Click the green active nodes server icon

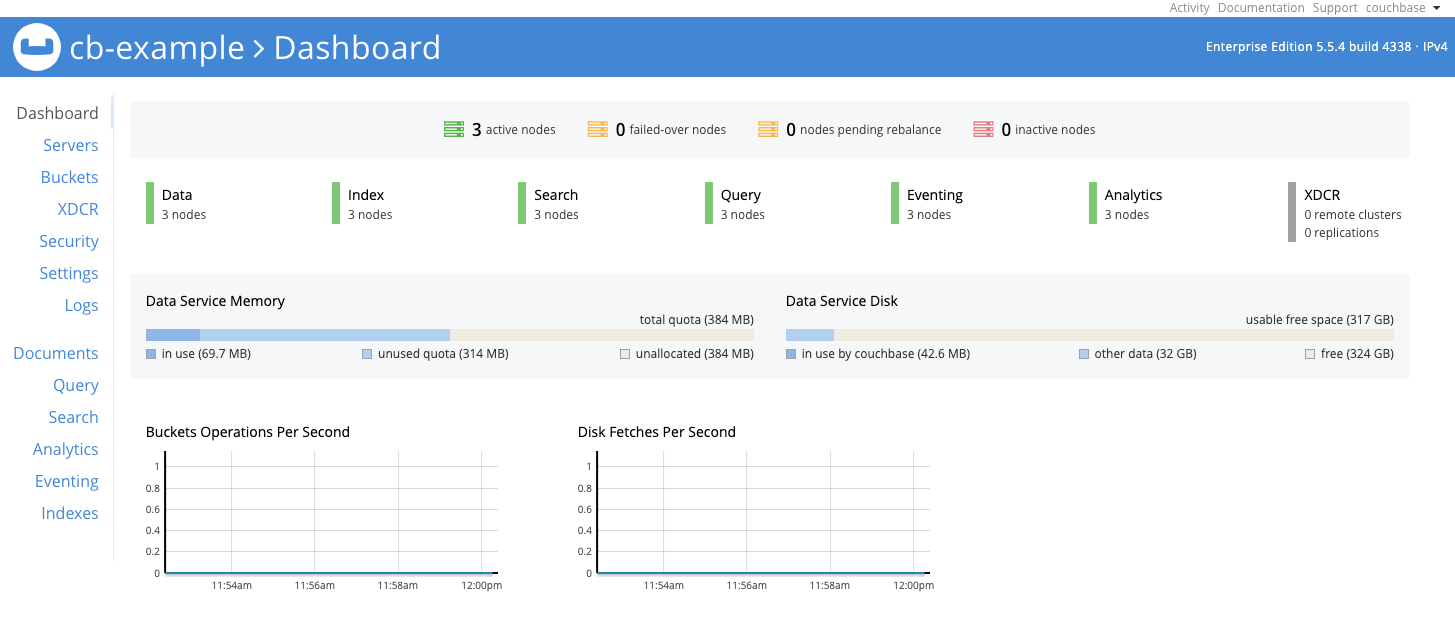click(454, 129)
